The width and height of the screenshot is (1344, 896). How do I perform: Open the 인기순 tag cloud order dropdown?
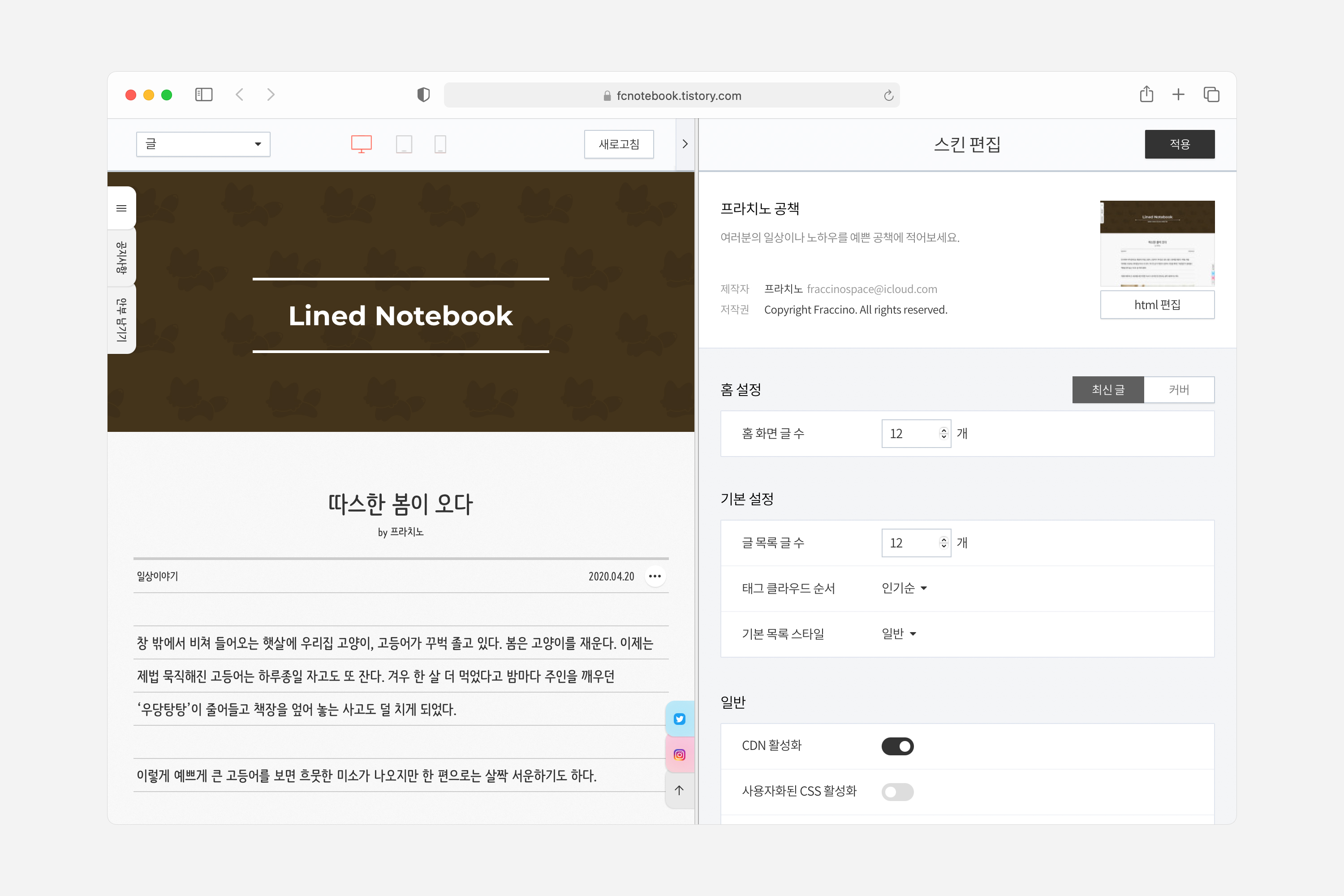click(905, 588)
